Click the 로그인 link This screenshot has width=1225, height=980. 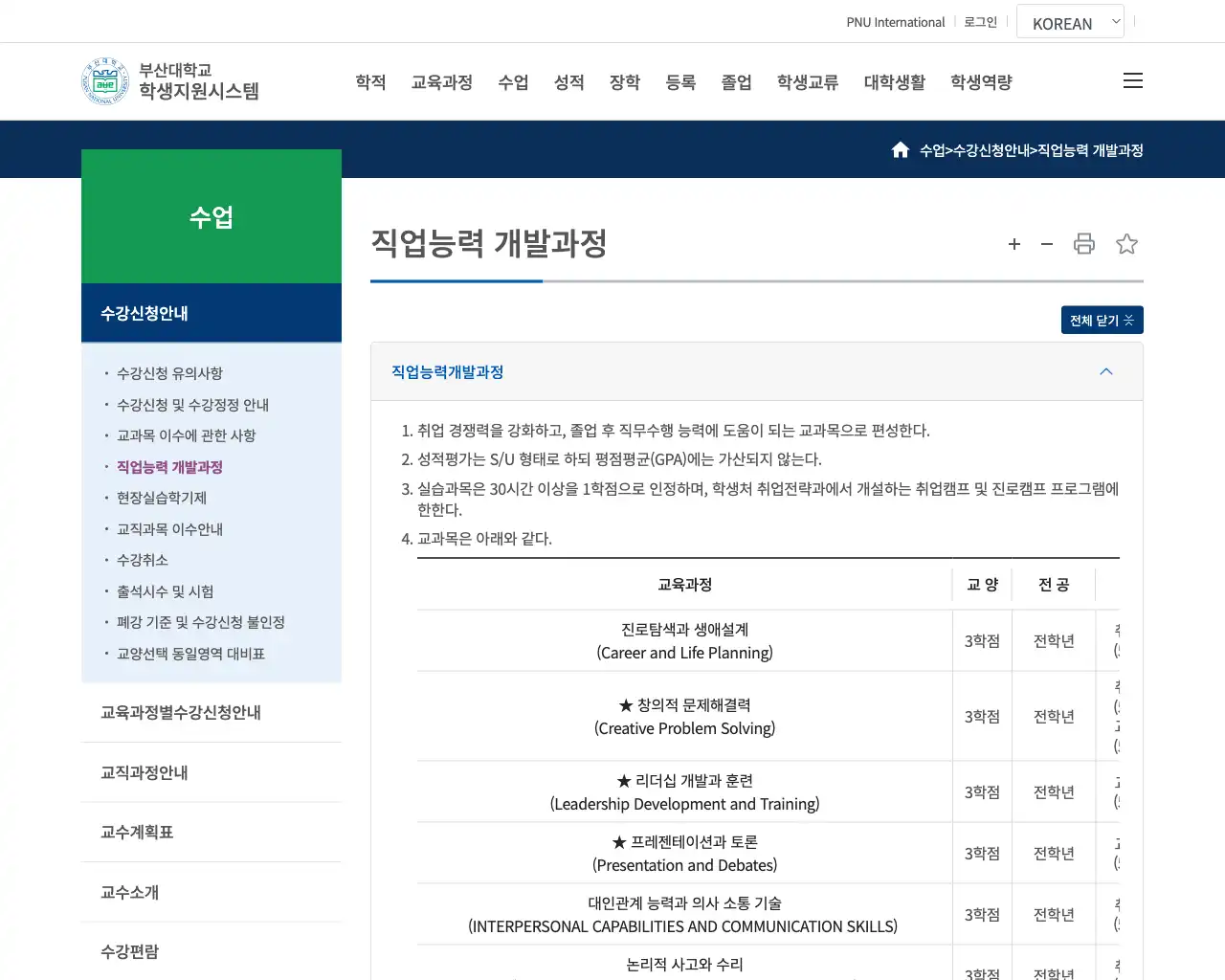point(981,22)
